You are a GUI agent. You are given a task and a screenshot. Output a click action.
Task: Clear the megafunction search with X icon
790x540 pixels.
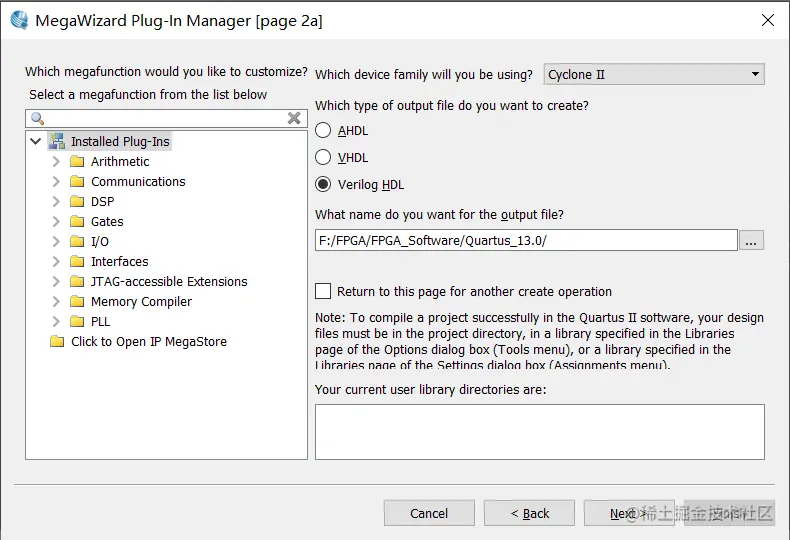pyautogui.click(x=294, y=118)
